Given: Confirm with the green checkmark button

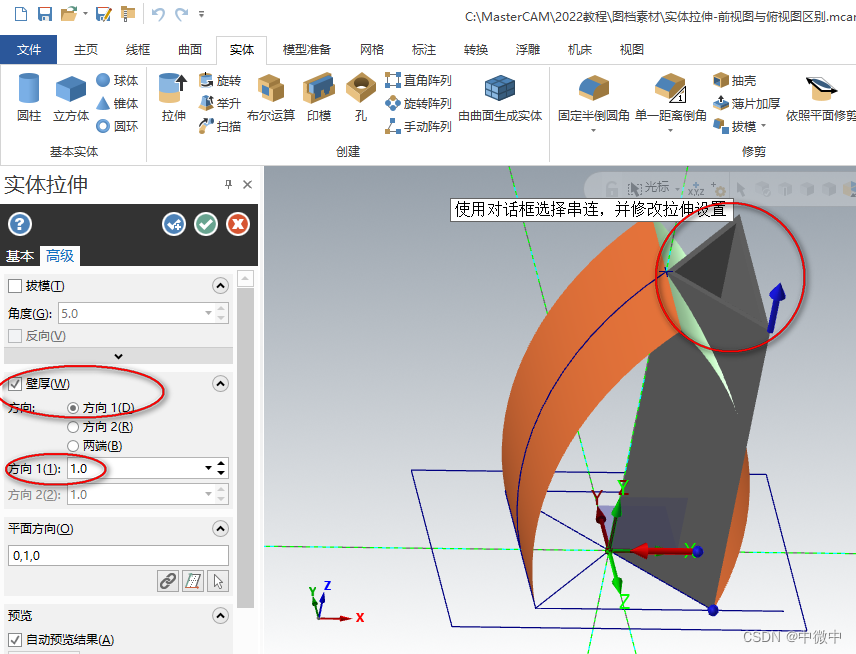Looking at the screenshot, I should [x=206, y=224].
